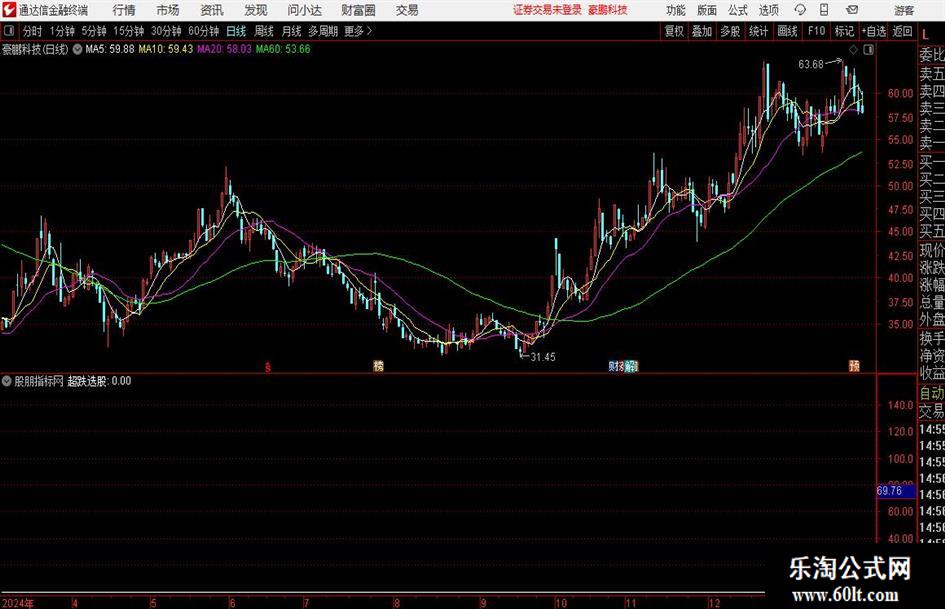Image resolution: width=945 pixels, height=609 pixels.
Task: Click the diamond icon above the chart
Action: point(853,49)
